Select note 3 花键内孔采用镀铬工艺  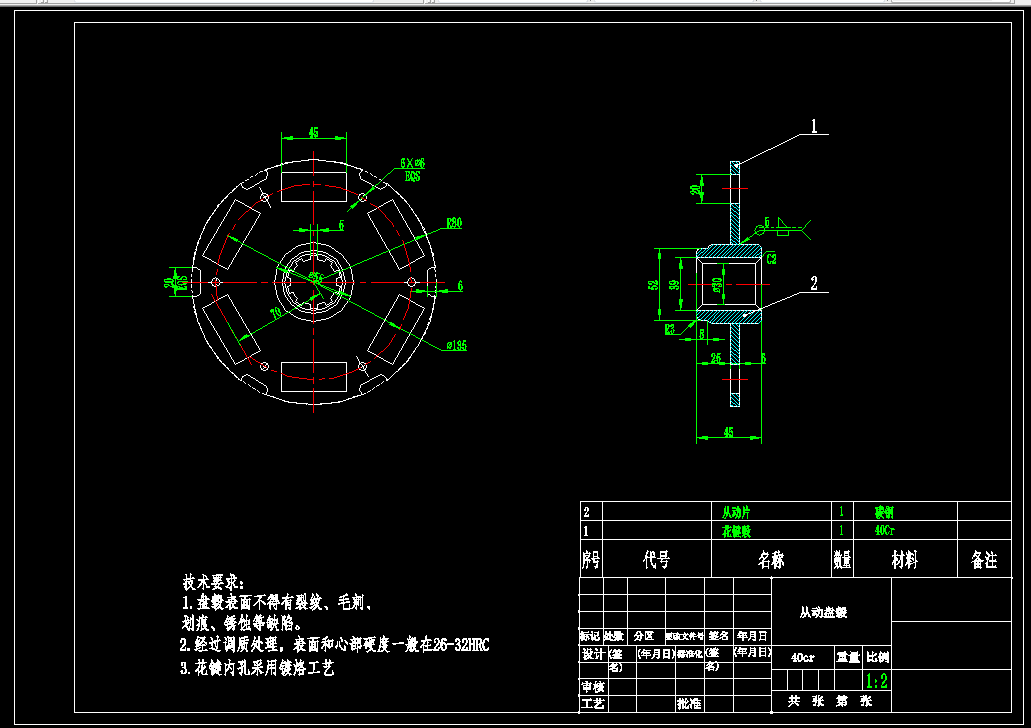click(257, 668)
